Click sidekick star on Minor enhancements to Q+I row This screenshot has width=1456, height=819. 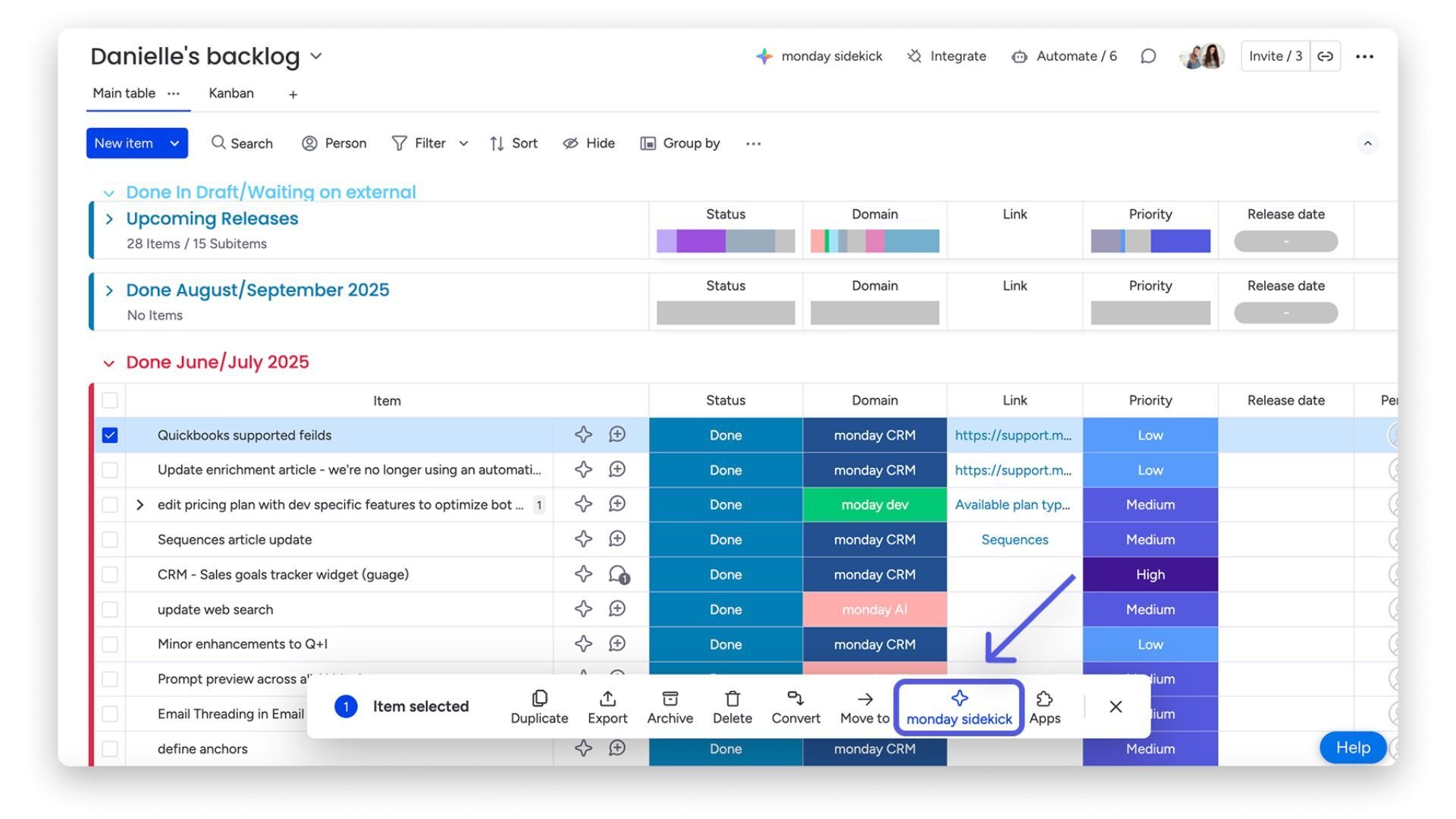coord(583,644)
